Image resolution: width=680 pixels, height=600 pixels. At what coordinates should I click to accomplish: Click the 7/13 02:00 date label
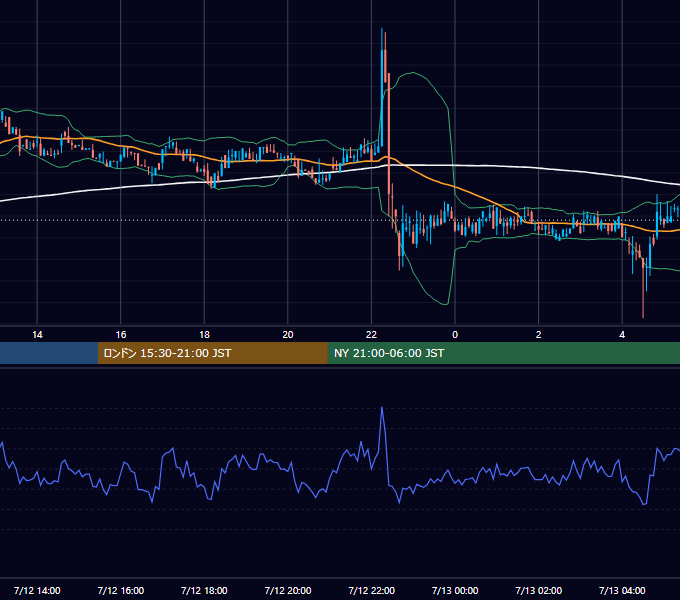[x=539, y=590]
